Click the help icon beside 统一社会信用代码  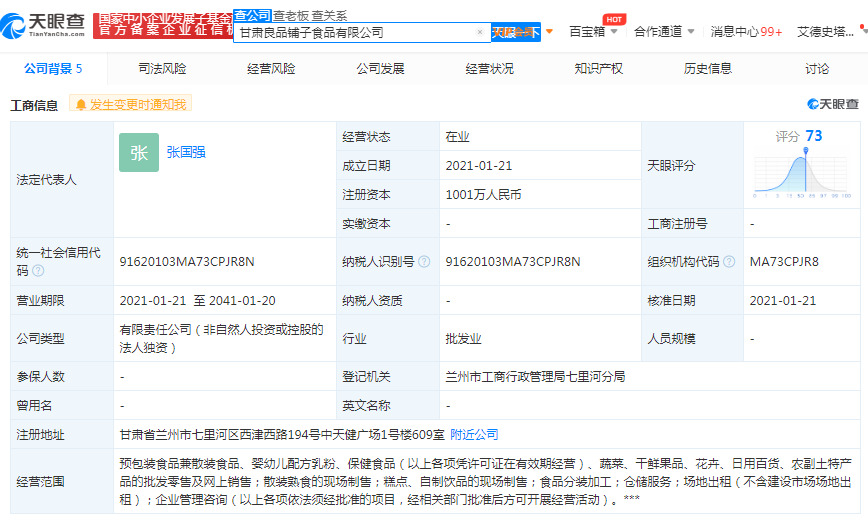pyautogui.click(x=38, y=270)
